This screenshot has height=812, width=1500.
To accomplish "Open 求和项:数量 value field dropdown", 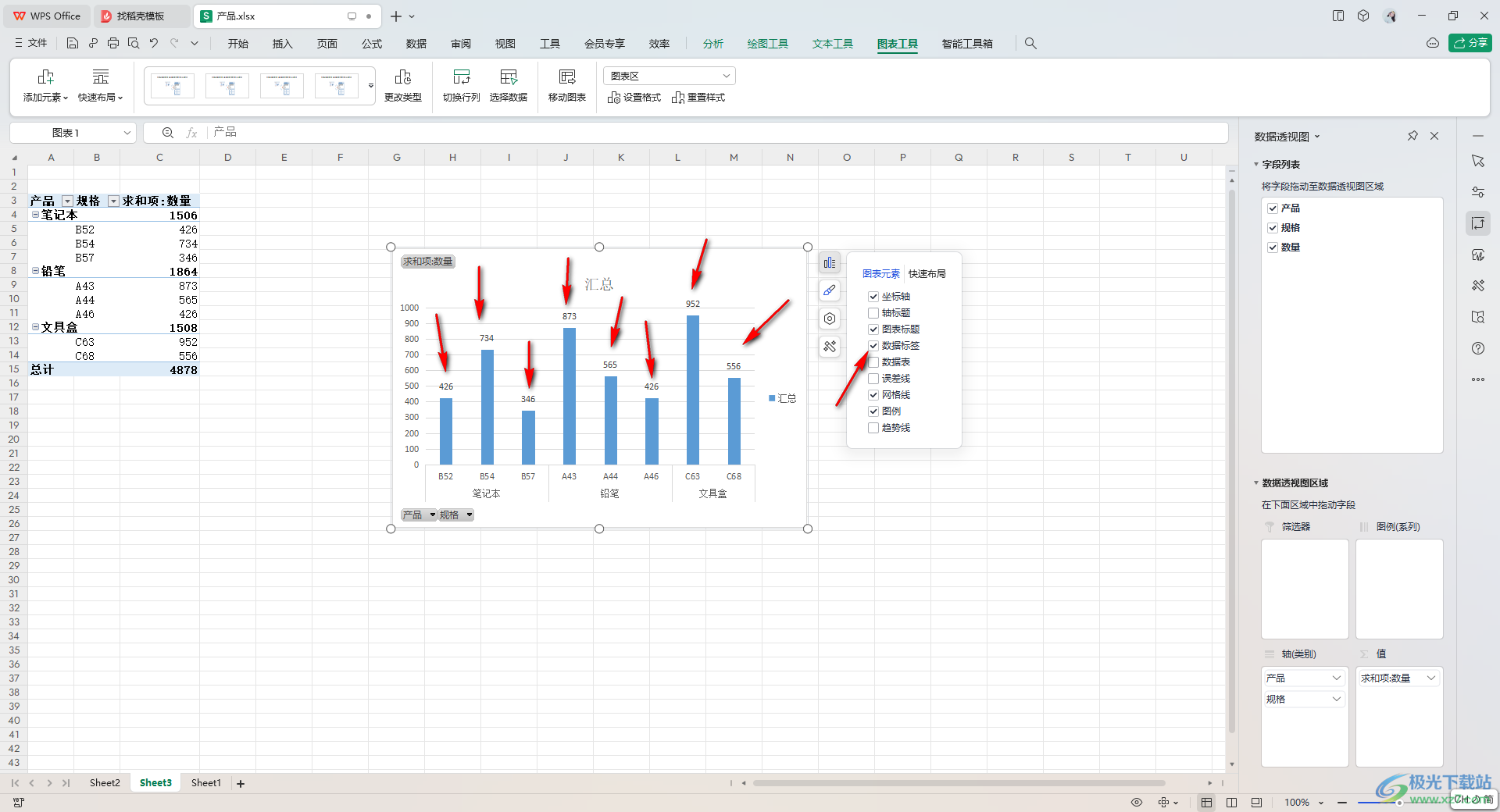I will click(1431, 678).
